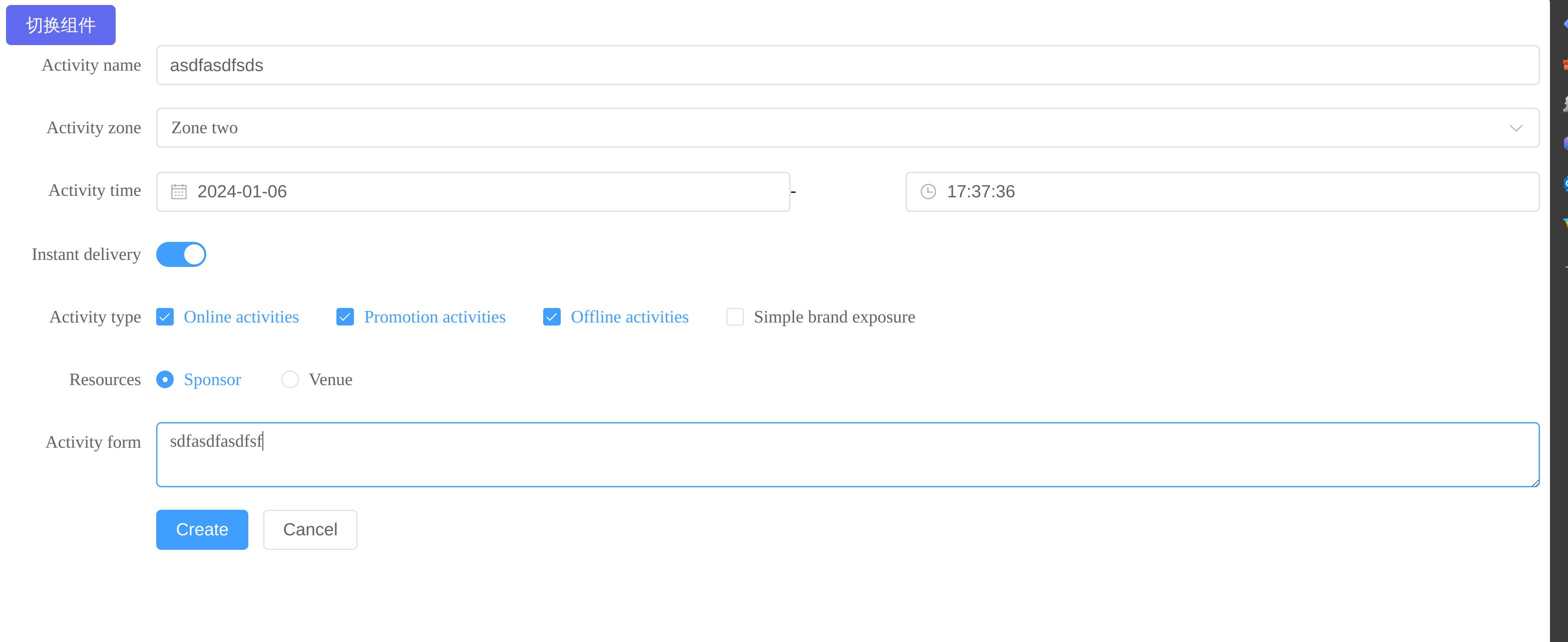Click the Offline activities checkbox icon
Image resolution: width=1568 pixels, height=642 pixels.
551,316
